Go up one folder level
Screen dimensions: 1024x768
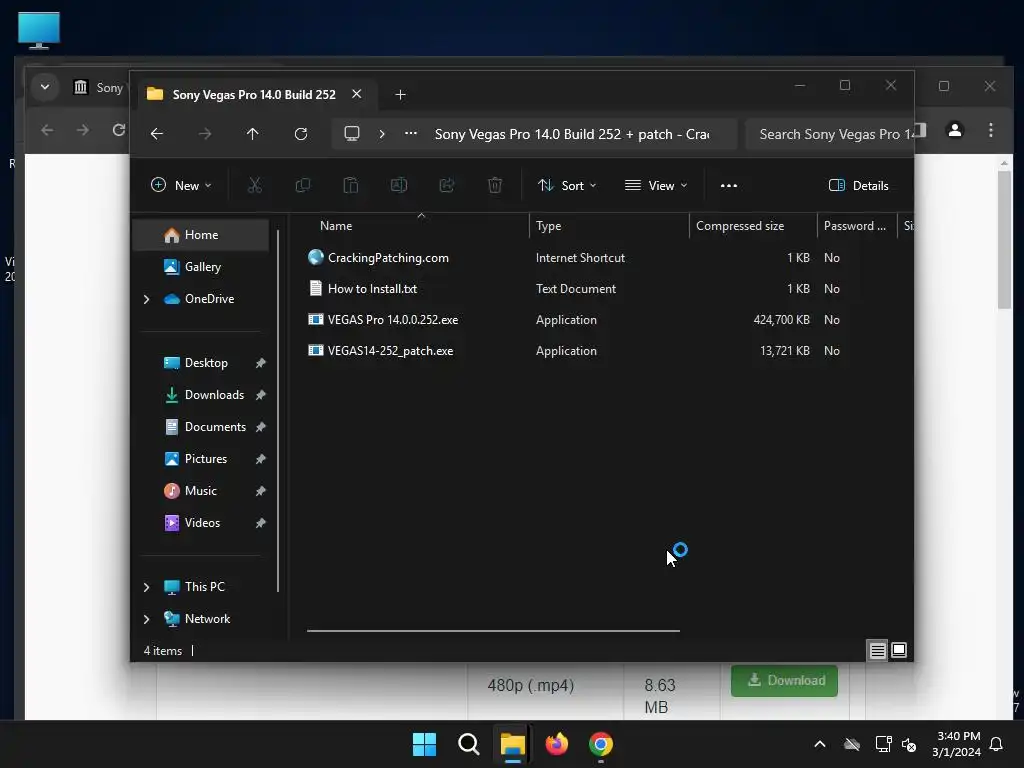coord(253,134)
